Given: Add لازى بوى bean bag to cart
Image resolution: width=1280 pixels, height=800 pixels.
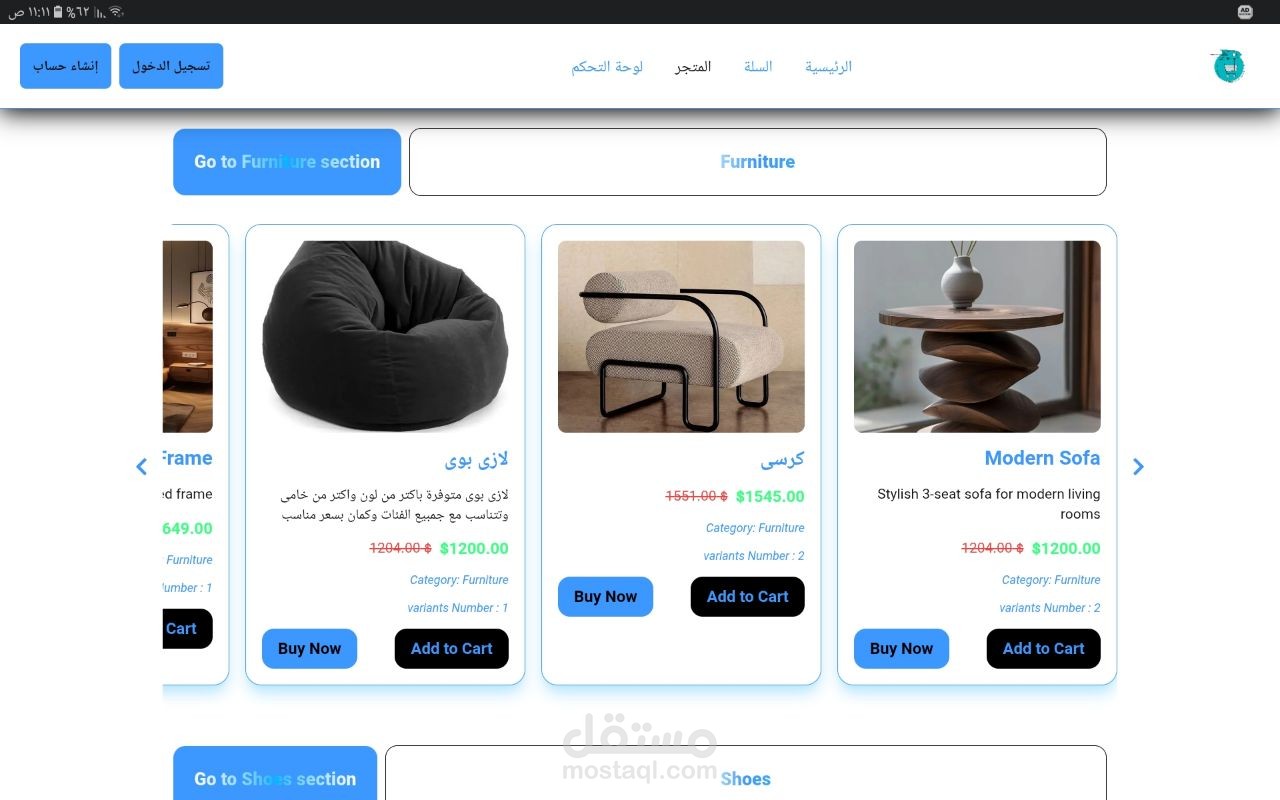Looking at the screenshot, I should tap(451, 649).
